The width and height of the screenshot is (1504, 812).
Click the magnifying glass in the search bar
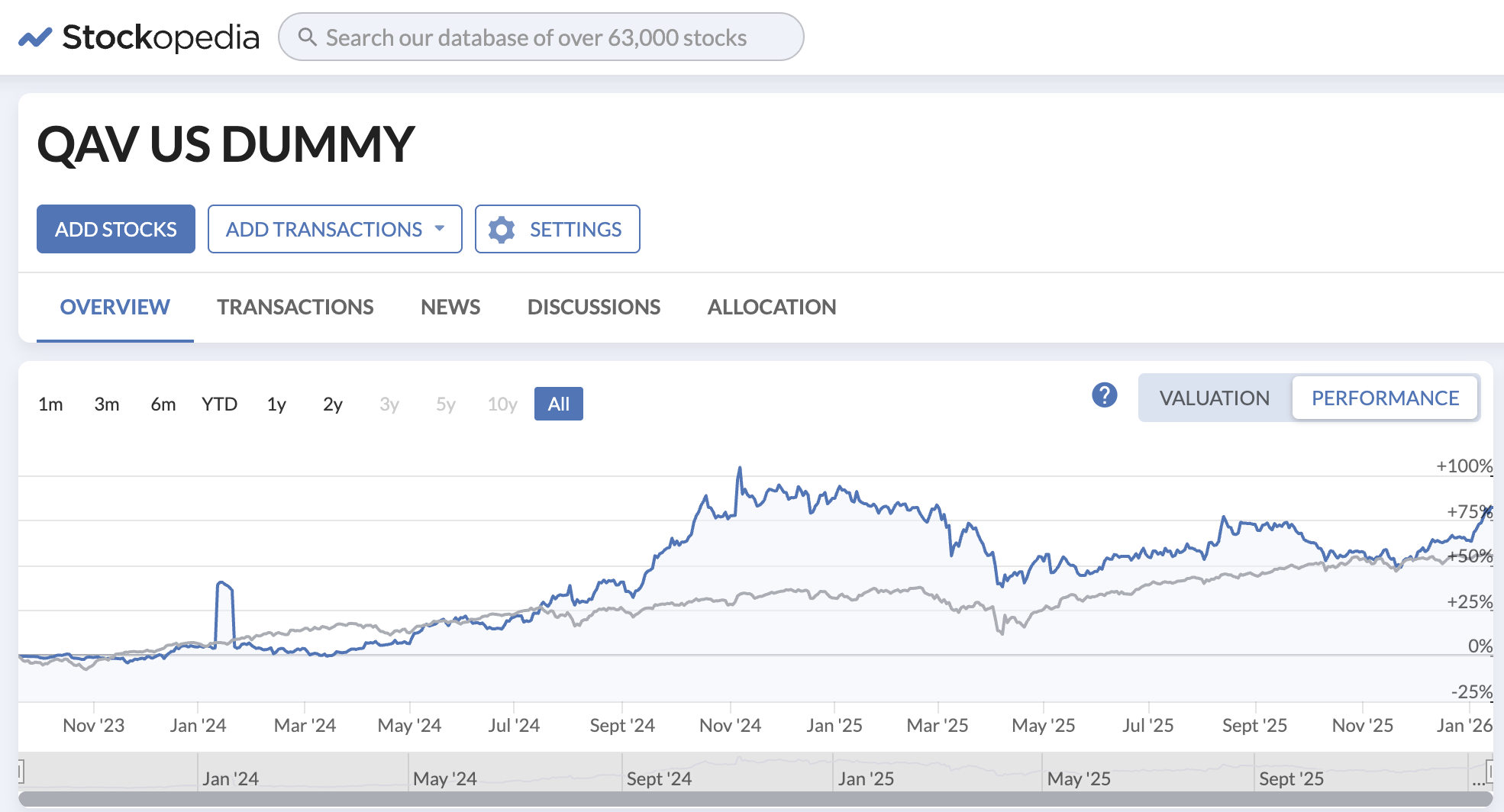[x=308, y=37]
